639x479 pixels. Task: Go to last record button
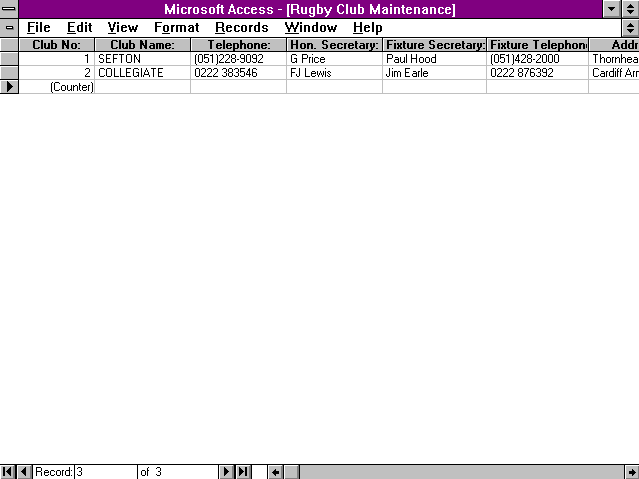tap(243, 472)
